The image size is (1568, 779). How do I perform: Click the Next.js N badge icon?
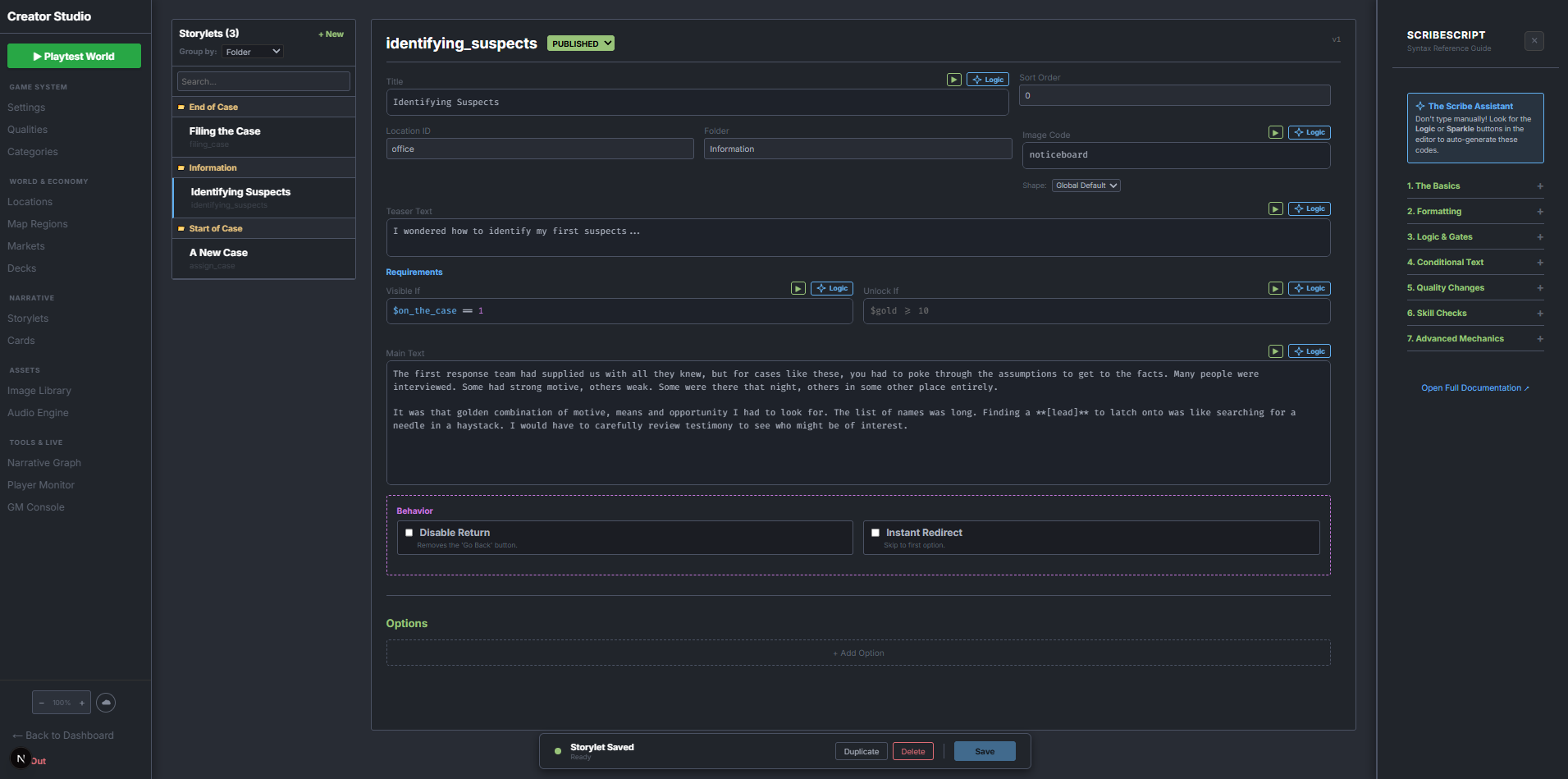pyautogui.click(x=21, y=758)
